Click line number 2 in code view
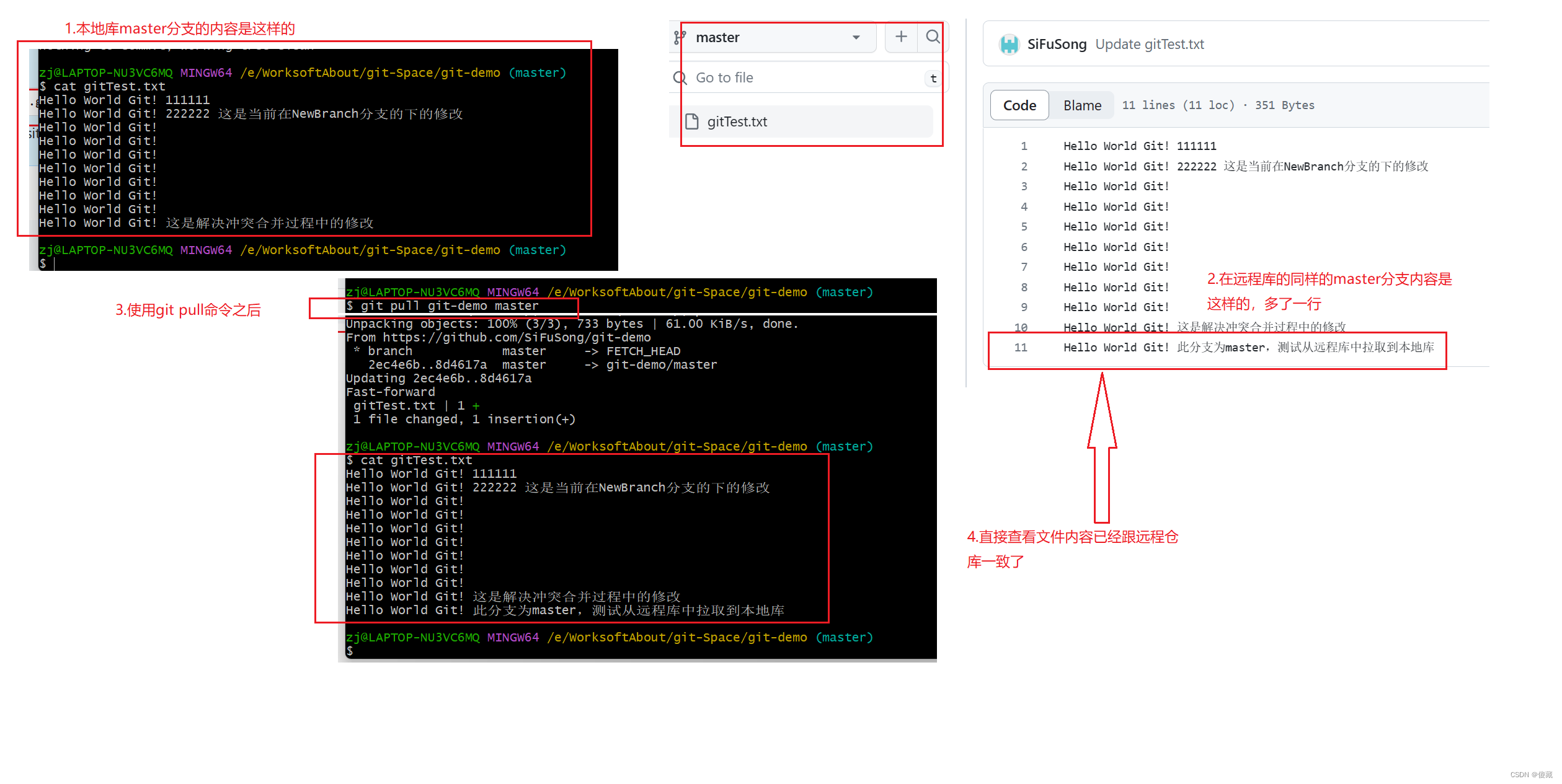This screenshot has height=784, width=1562. [x=1024, y=167]
